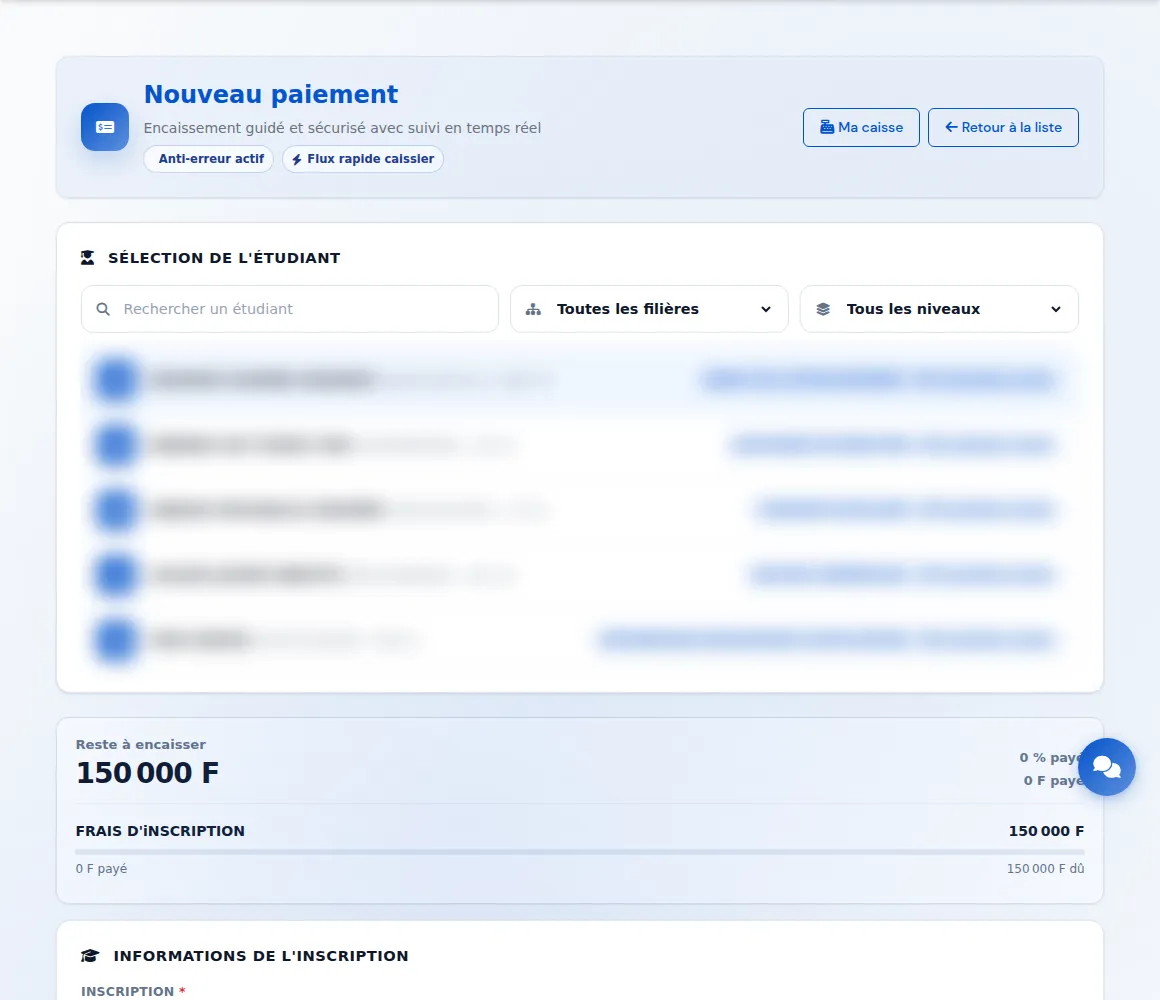Screen dimensions: 1160x1000
Task: Click the 150 000 F remaining amount
Action: coord(148,773)
